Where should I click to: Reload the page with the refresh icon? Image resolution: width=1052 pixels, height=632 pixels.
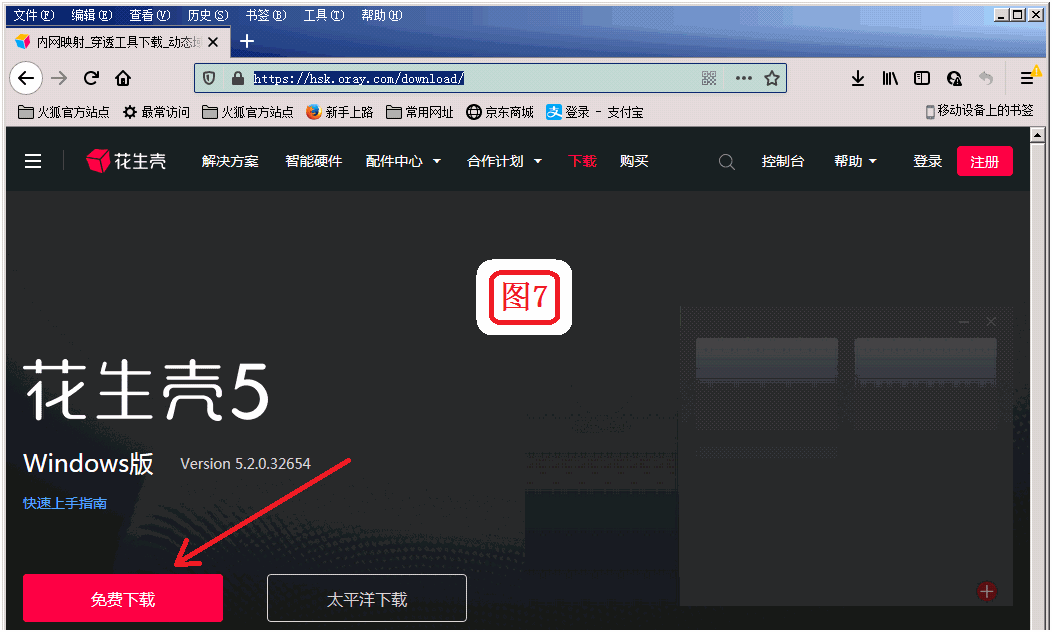click(91, 78)
